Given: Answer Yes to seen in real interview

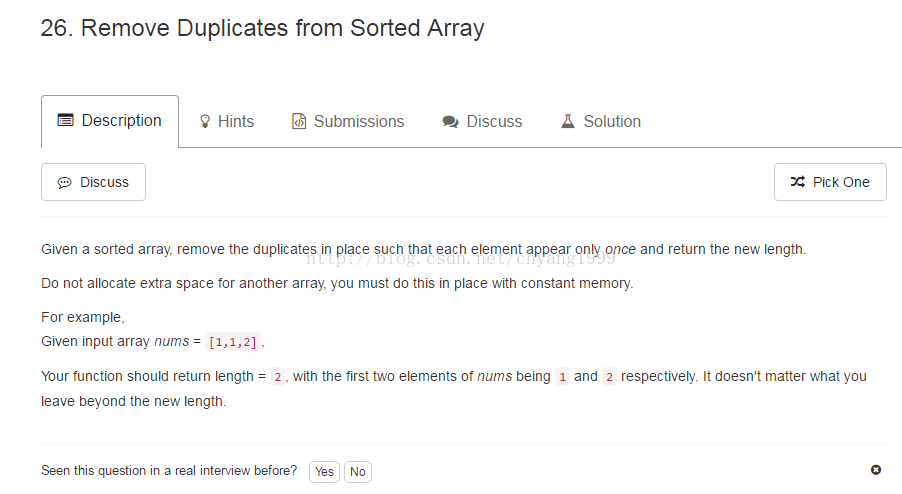Looking at the screenshot, I should 324,472.
